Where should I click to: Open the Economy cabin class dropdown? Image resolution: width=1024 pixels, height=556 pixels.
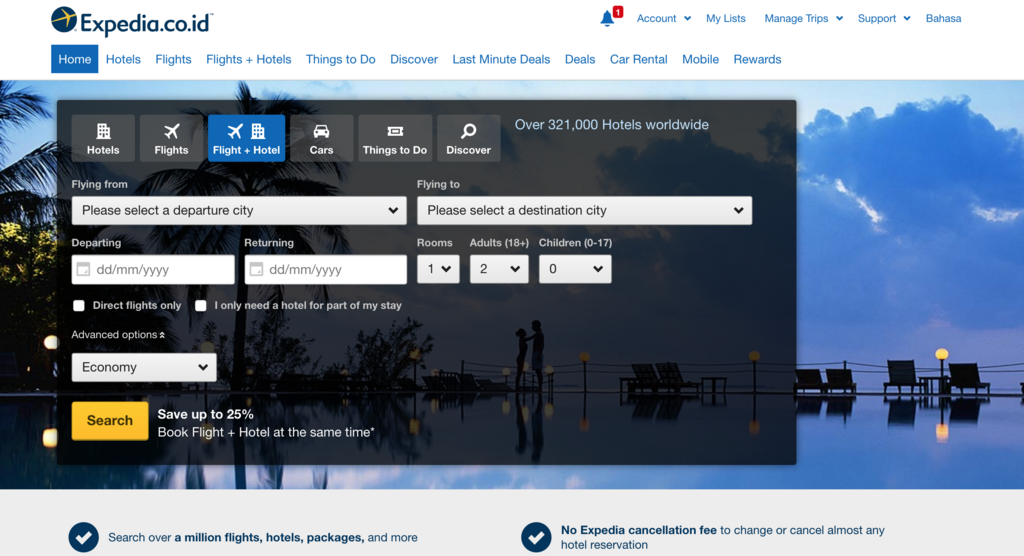(144, 367)
